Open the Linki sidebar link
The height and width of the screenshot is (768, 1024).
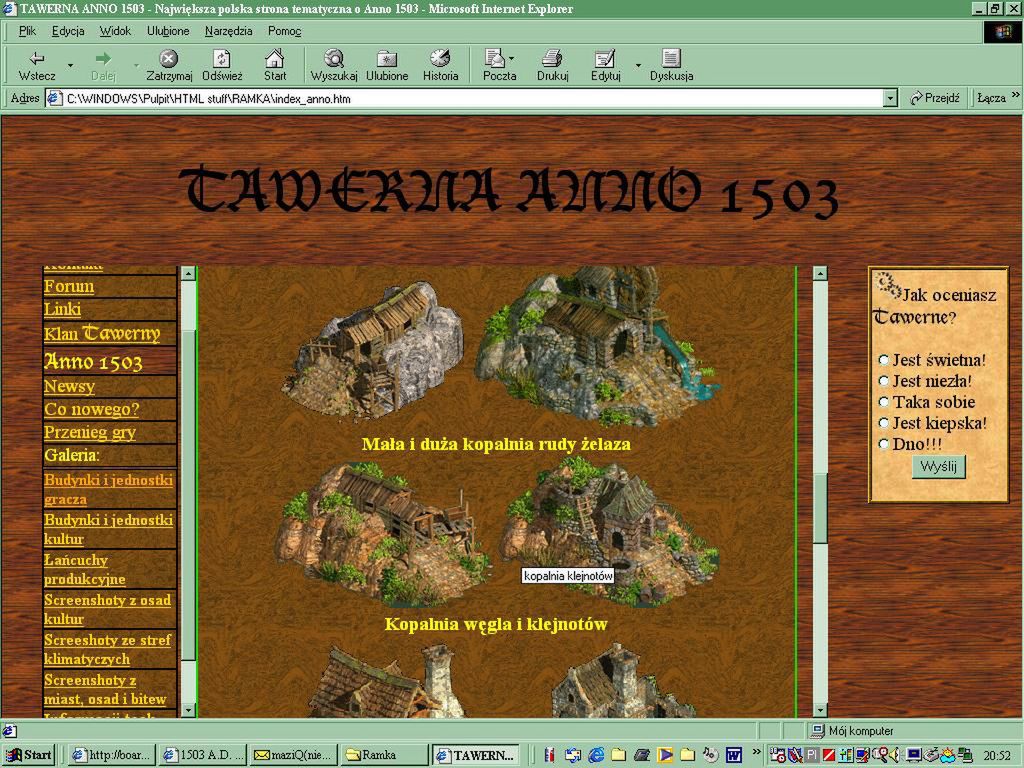coord(62,309)
